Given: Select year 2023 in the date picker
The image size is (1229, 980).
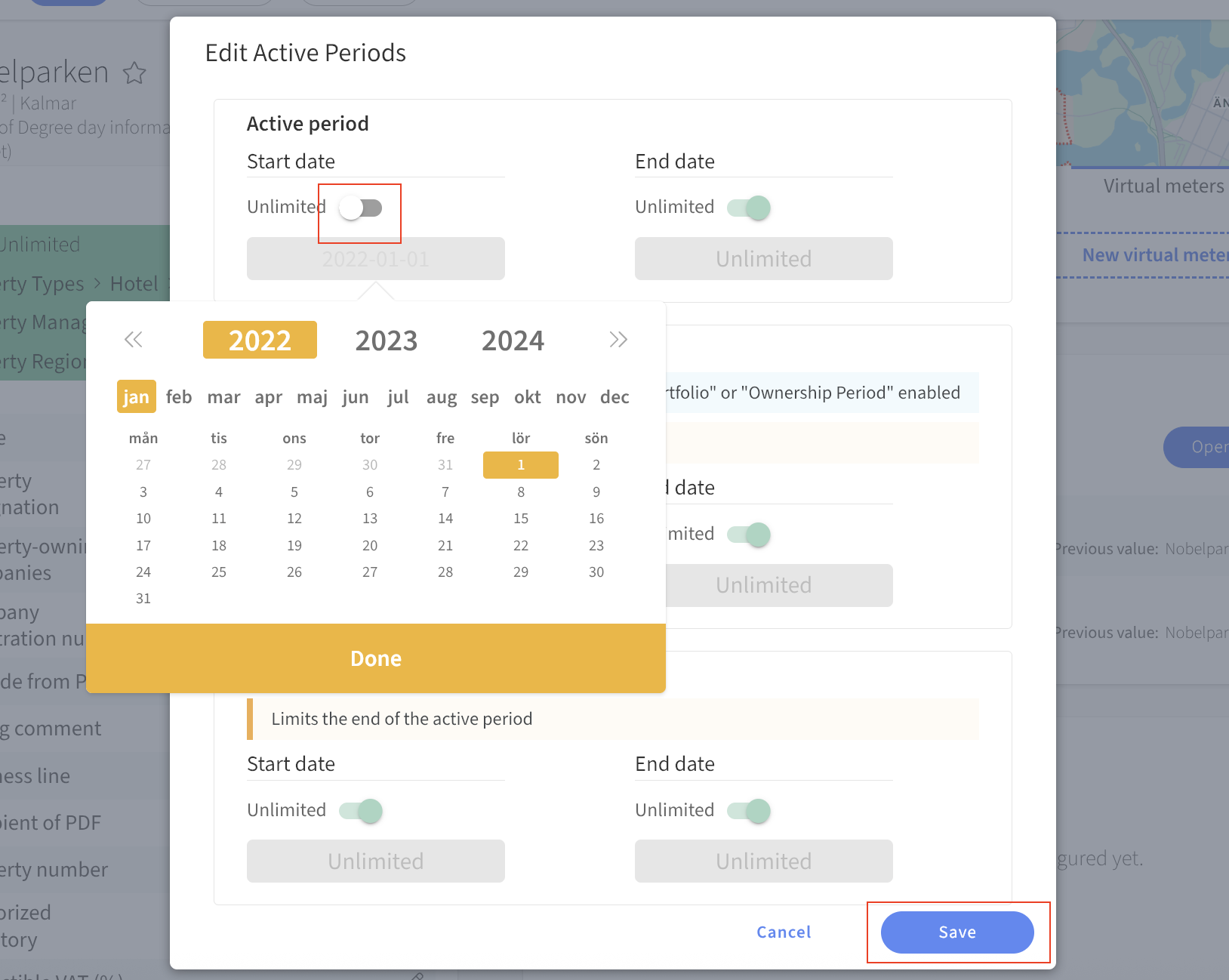Looking at the screenshot, I should (x=387, y=341).
